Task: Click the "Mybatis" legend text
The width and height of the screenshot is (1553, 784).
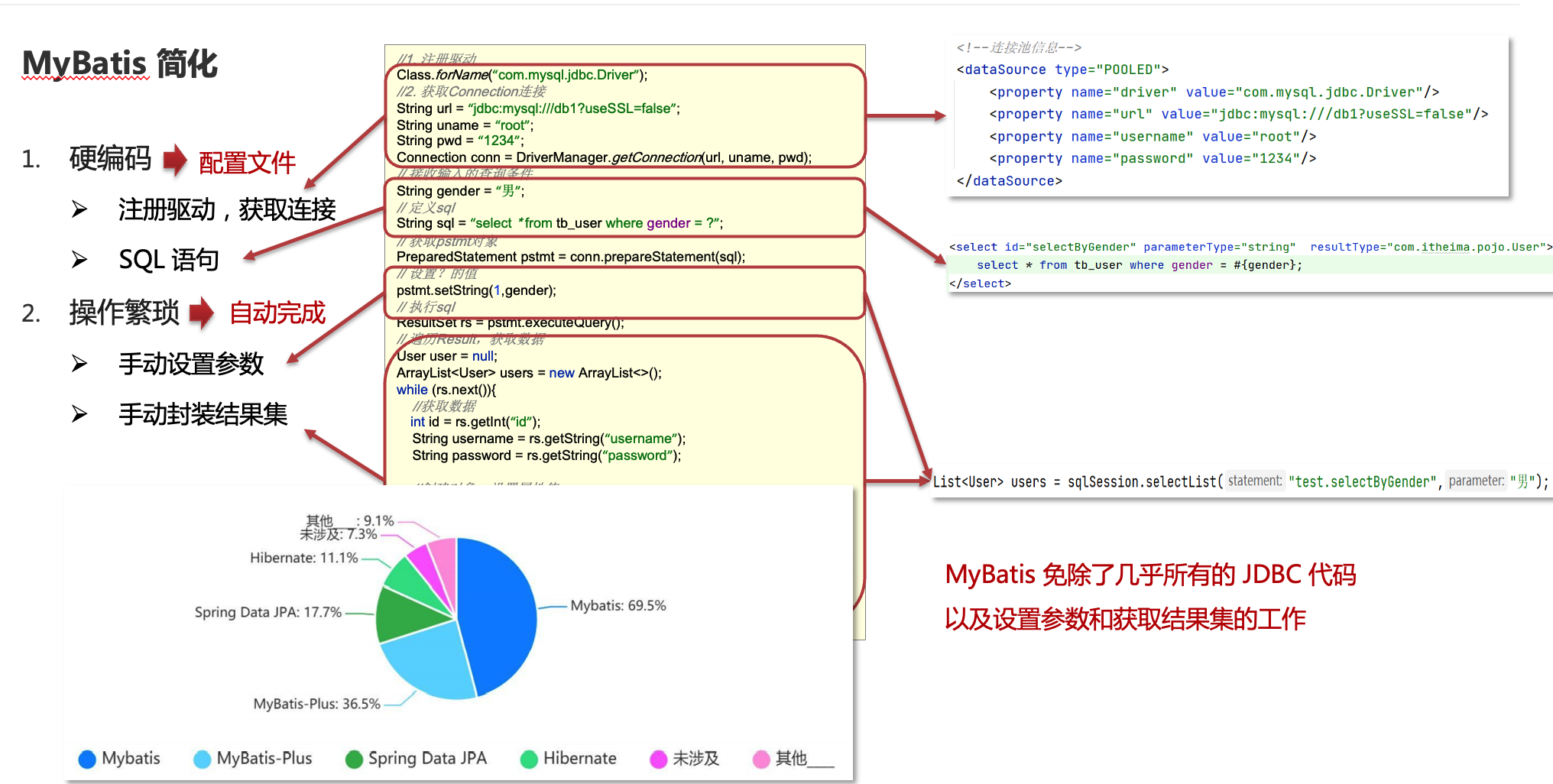Action: coord(131,758)
